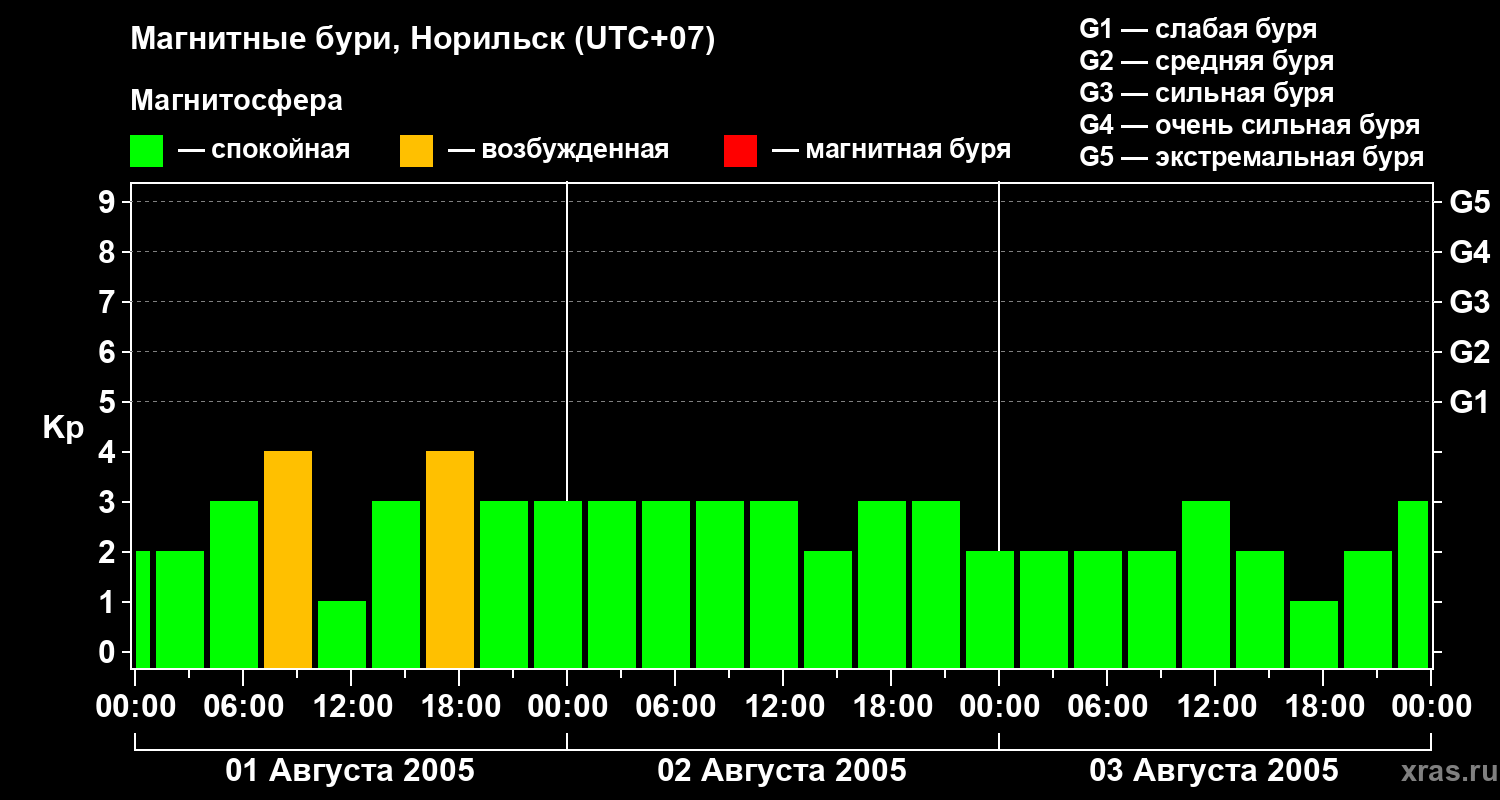Viewport: 1500px width, 800px height.
Task: Click the '18:00' time label under 03 August
Action: (x=1323, y=707)
